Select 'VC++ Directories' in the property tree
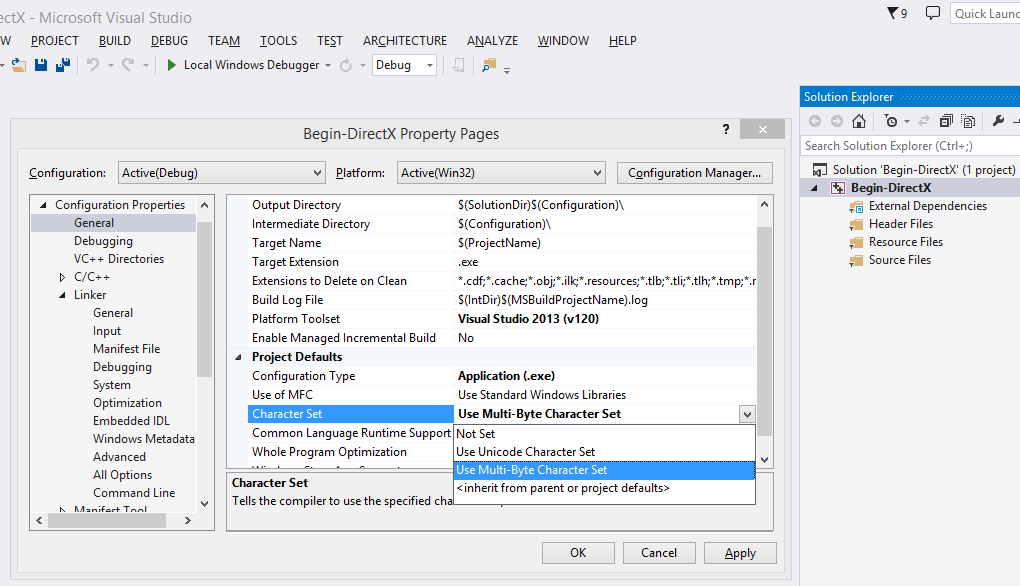This screenshot has height=586, width=1020. [118, 259]
